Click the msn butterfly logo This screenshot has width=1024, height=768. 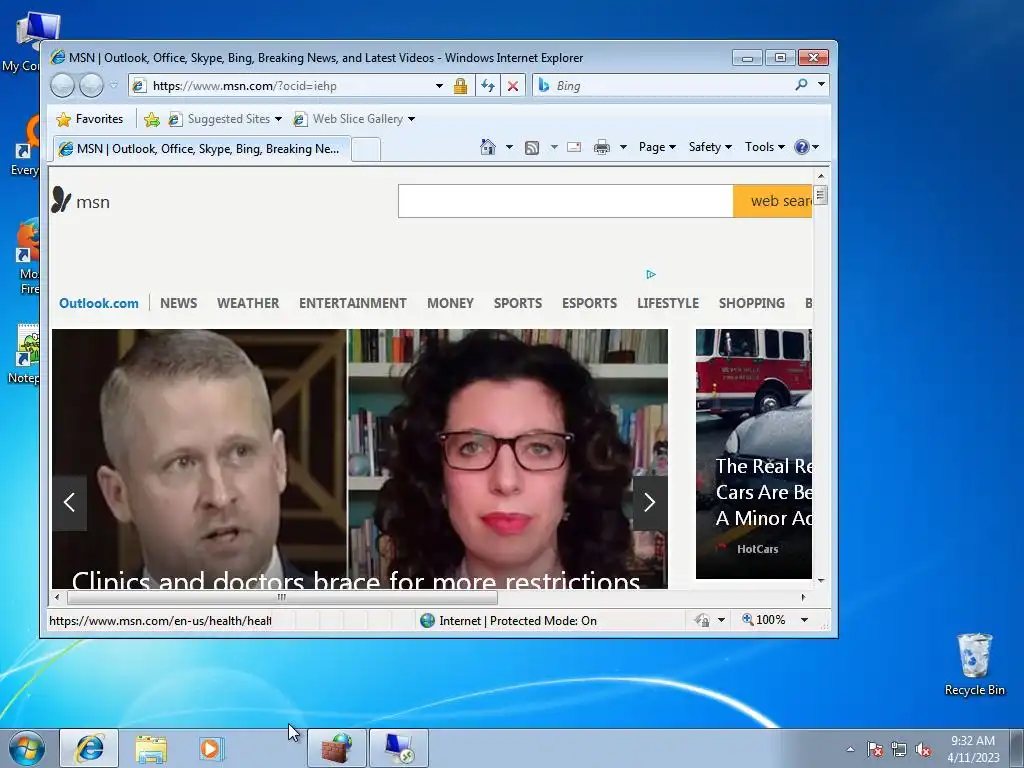pos(80,200)
